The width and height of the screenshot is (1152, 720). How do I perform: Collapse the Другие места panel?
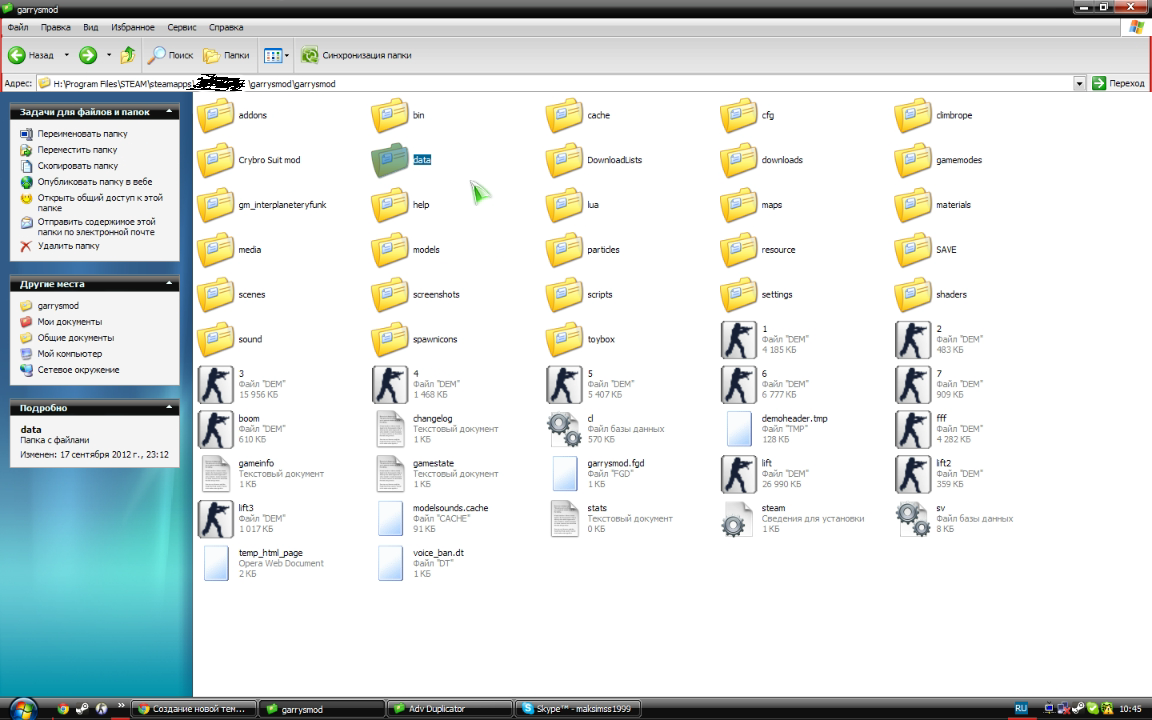pos(169,284)
